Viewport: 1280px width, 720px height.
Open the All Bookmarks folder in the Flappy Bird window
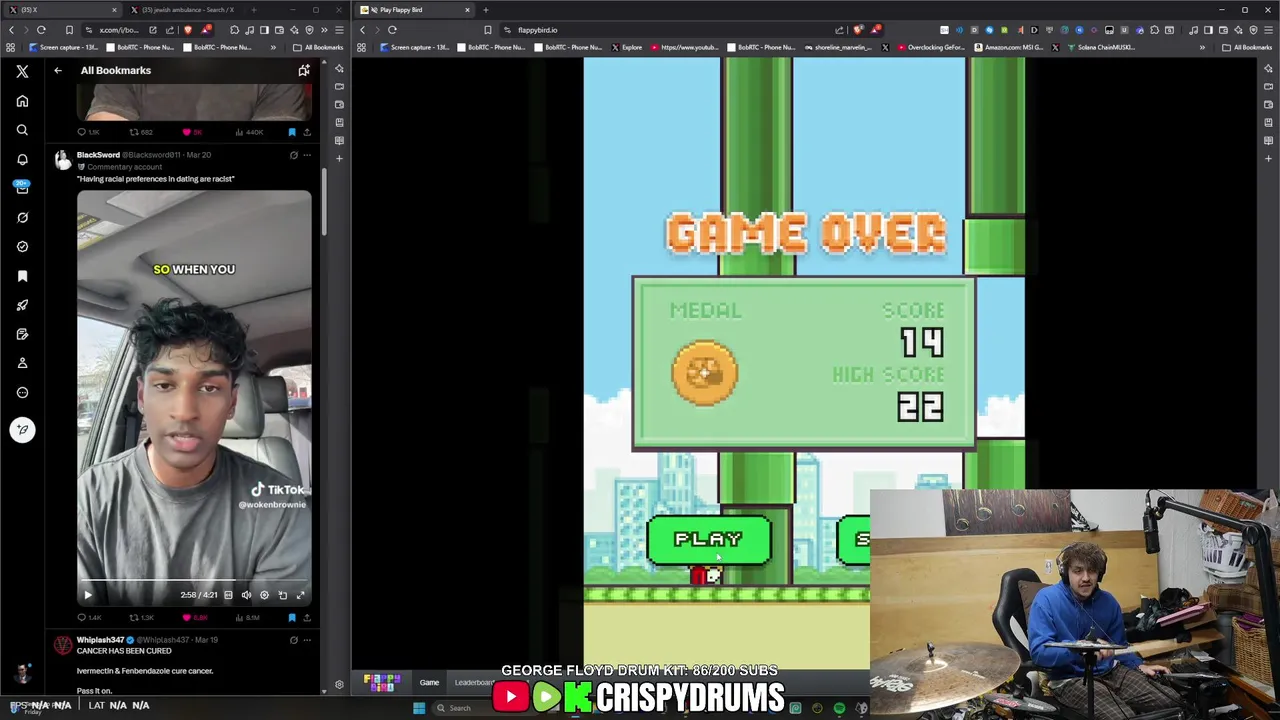point(1247,47)
